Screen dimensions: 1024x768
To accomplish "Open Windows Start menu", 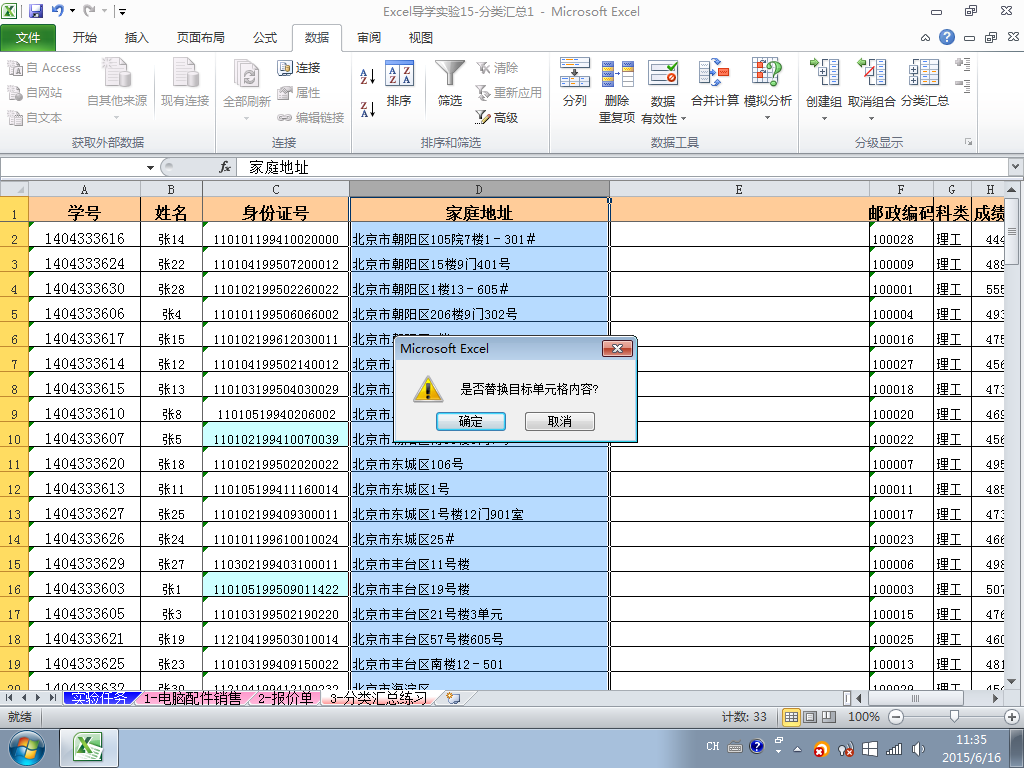I will (27, 748).
